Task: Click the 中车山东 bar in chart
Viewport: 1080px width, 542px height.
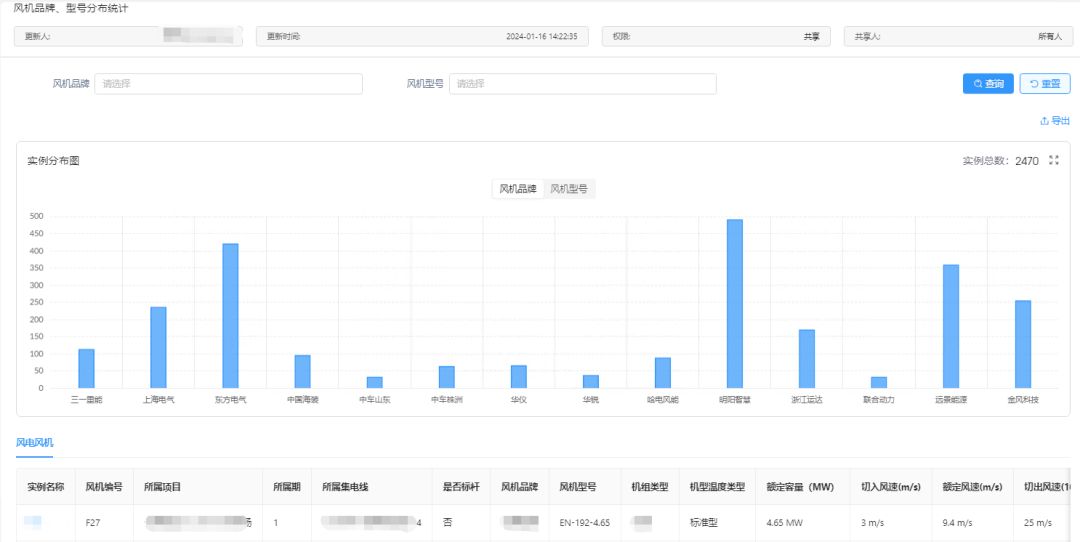Action: pos(375,382)
